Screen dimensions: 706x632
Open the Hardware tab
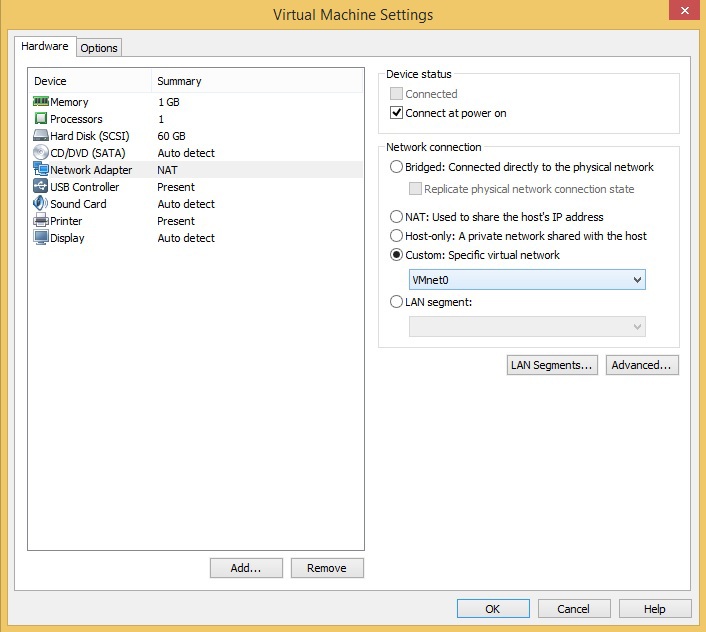(x=45, y=47)
